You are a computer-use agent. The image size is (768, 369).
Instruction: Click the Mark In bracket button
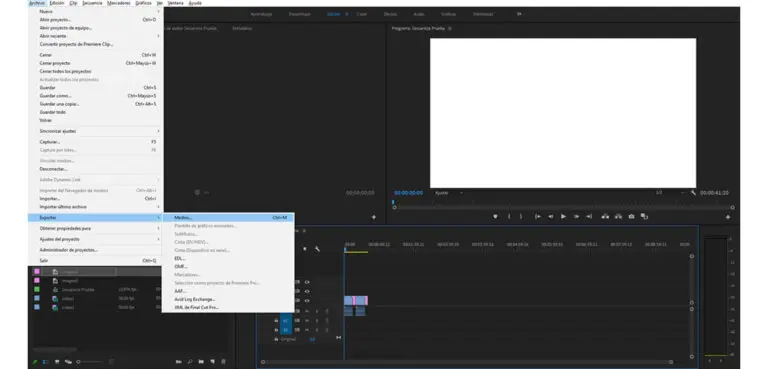(x=509, y=217)
